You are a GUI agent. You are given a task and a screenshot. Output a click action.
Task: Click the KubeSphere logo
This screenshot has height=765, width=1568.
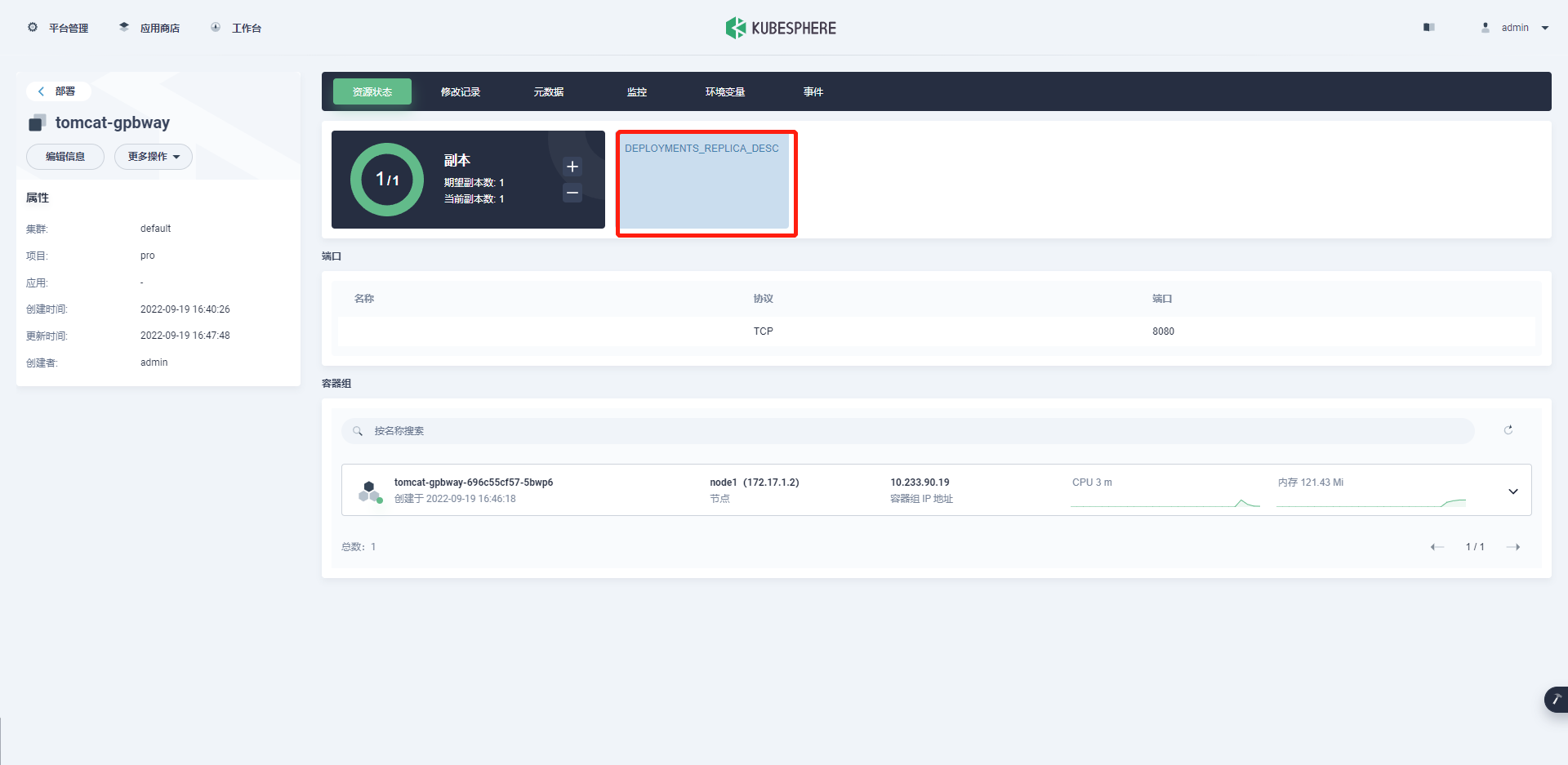coord(781,28)
